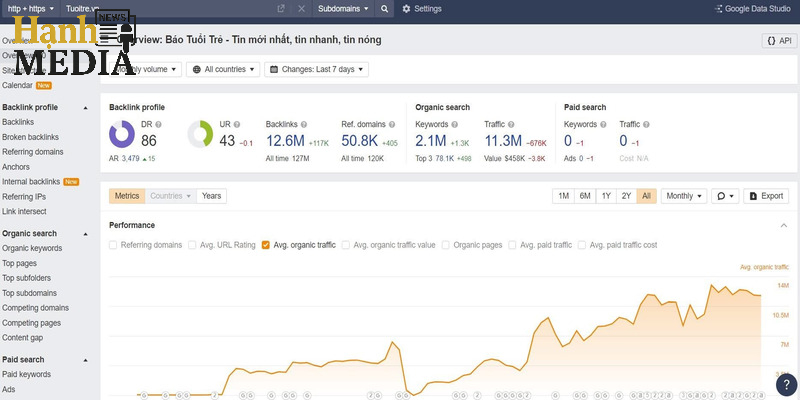
Task: Click Organic search Keywords info icon
Action: pos(454,124)
